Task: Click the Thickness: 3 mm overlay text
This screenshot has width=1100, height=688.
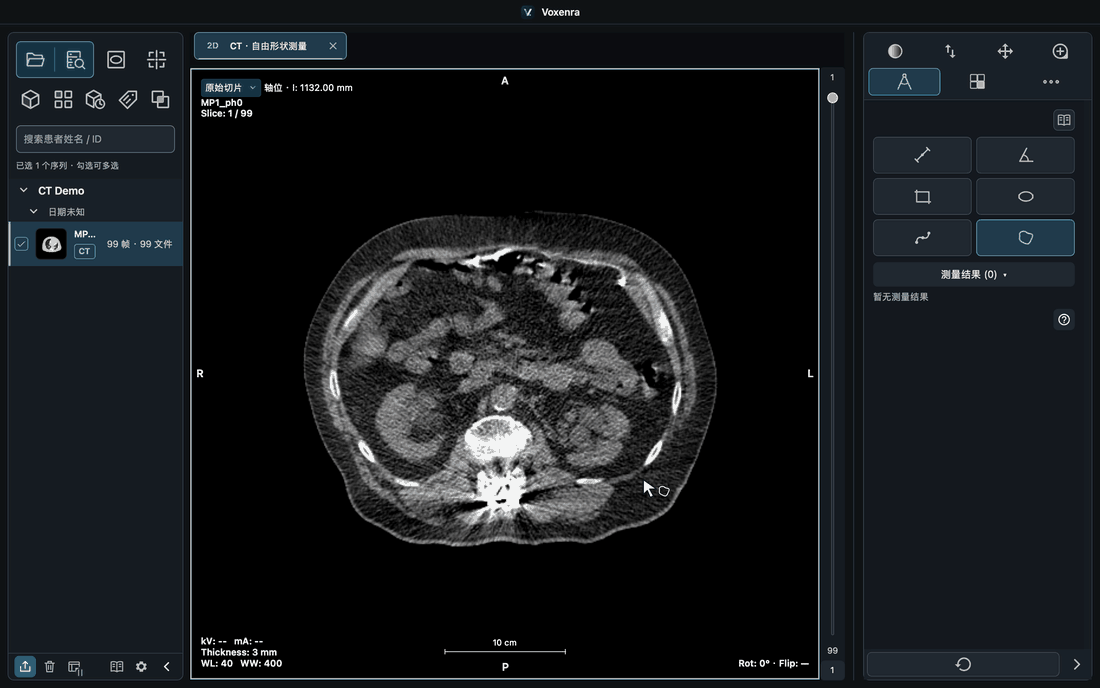Action: 239,652
